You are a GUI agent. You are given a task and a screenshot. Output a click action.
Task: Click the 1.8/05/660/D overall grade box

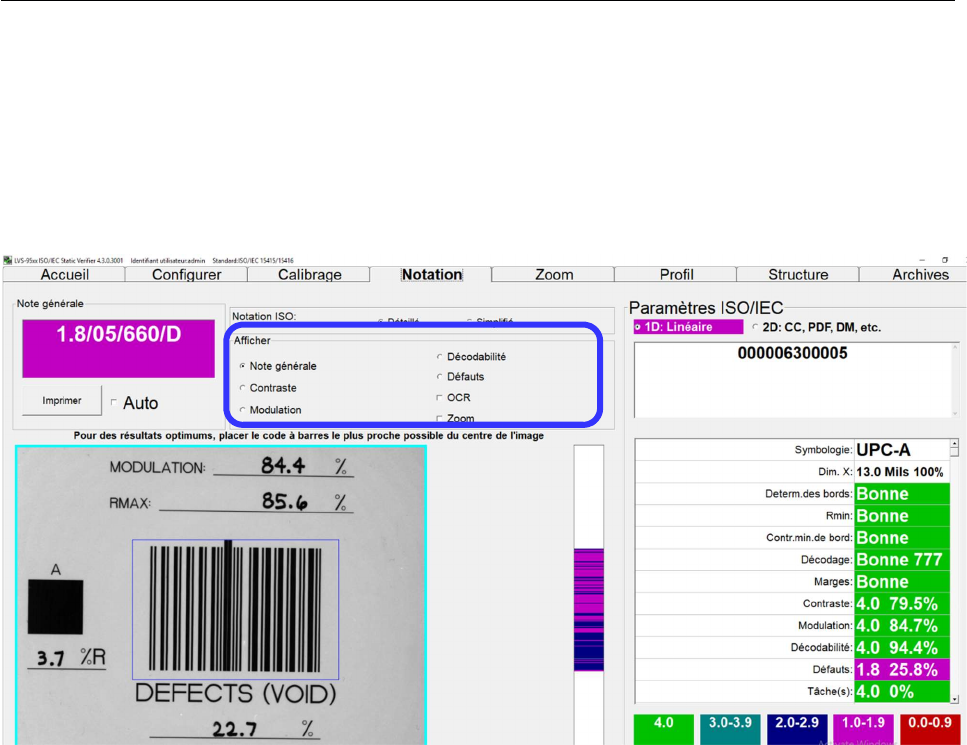[118, 348]
